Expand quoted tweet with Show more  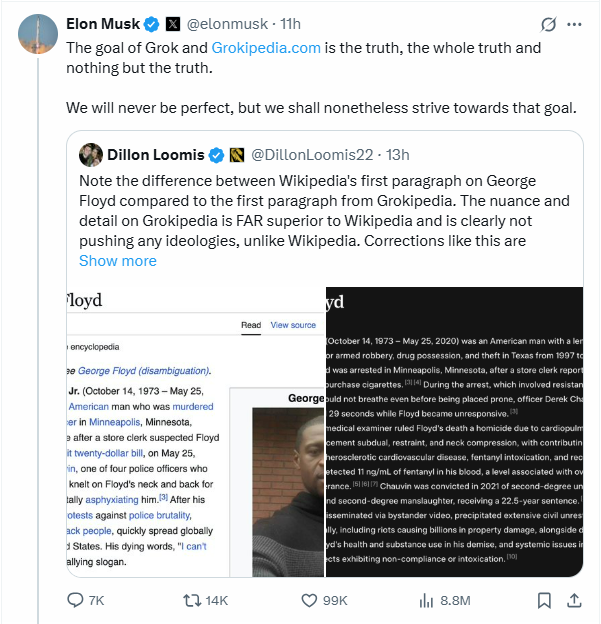117,260
